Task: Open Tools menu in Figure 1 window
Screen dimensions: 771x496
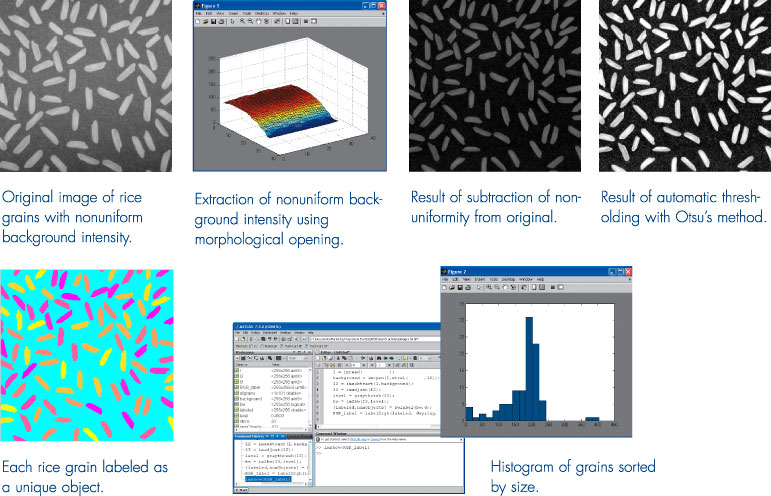Action: tap(247, 13)
